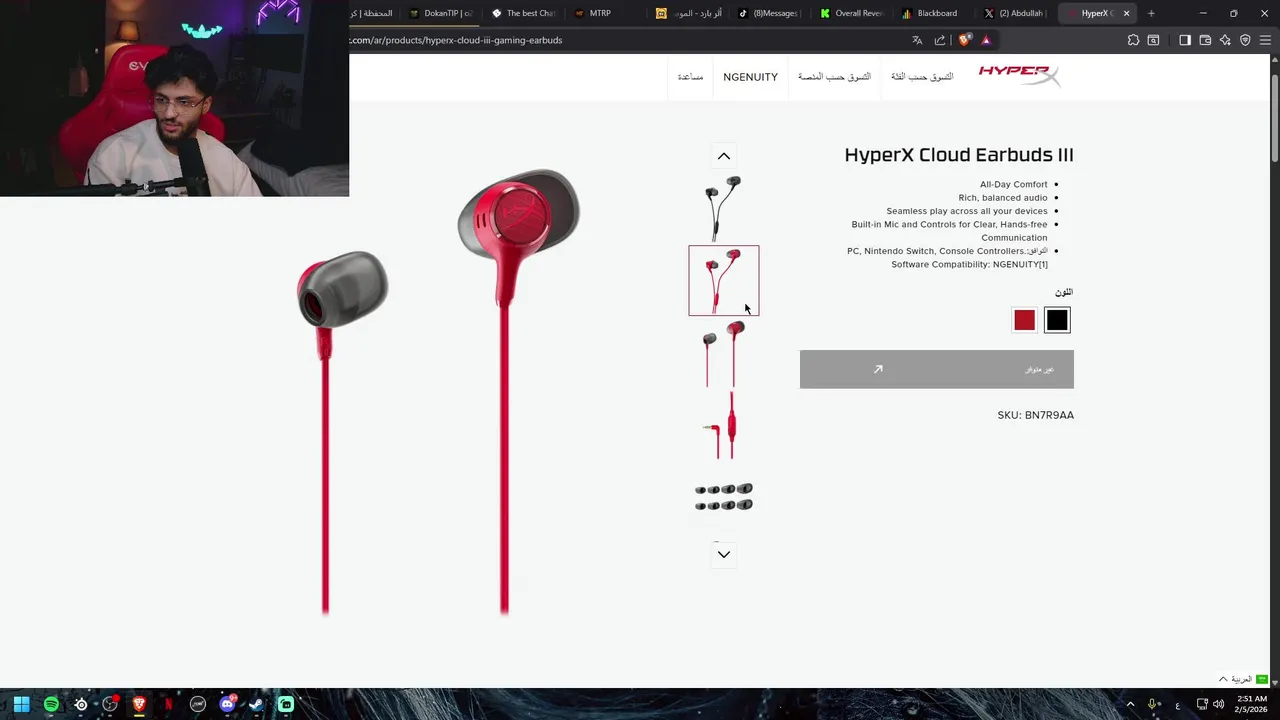Close the HyperX browser tab
Screen dimensions: 1280x720
pos(1126,13)
